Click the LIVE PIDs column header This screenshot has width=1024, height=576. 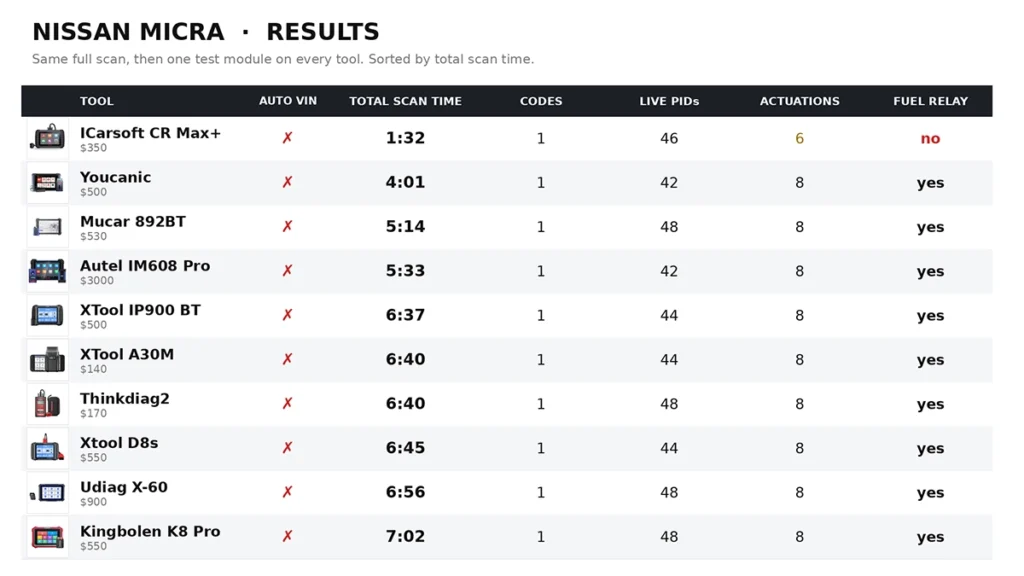point(669,101)
